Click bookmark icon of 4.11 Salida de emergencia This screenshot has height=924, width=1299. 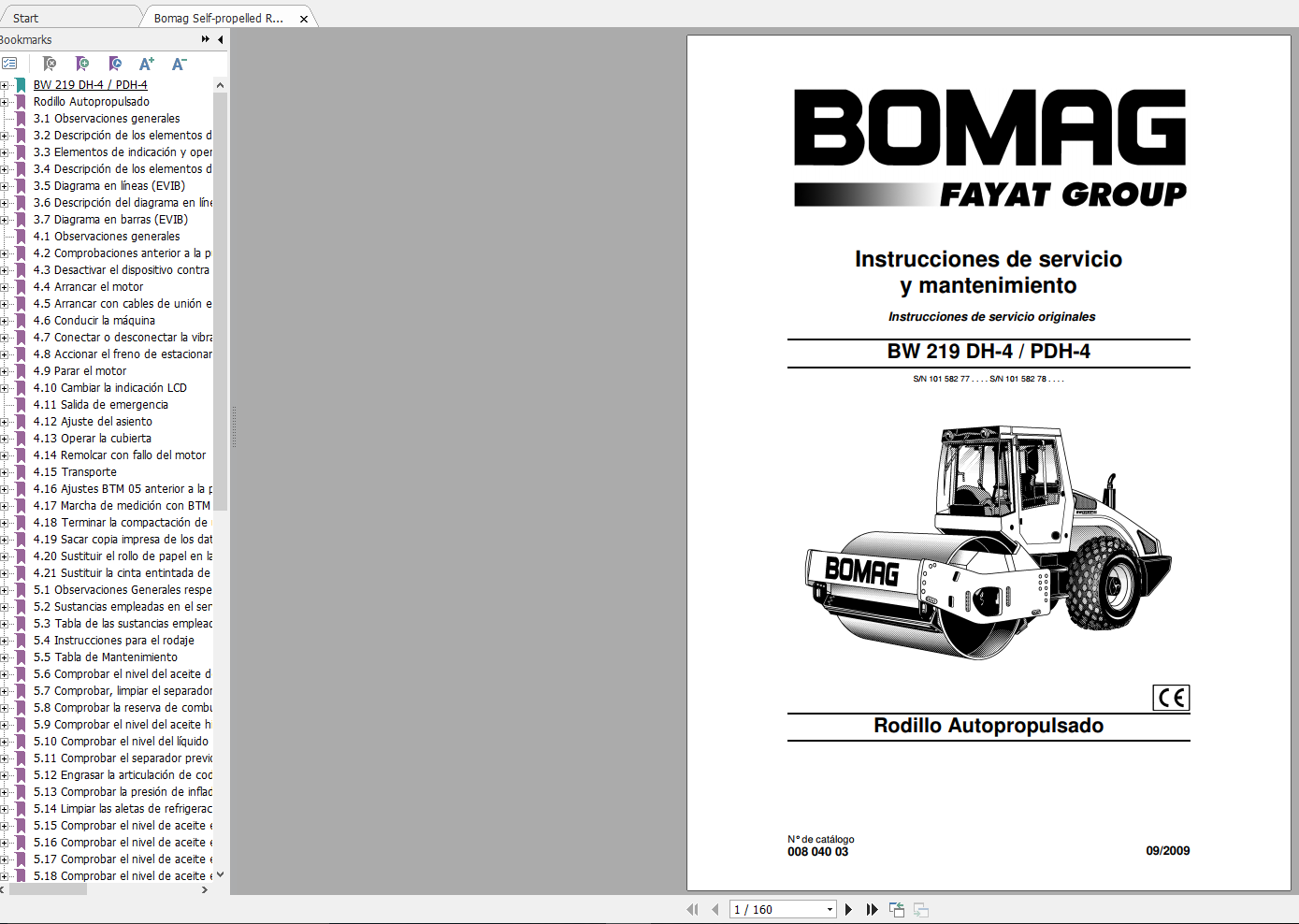click(x=21, y=405)
